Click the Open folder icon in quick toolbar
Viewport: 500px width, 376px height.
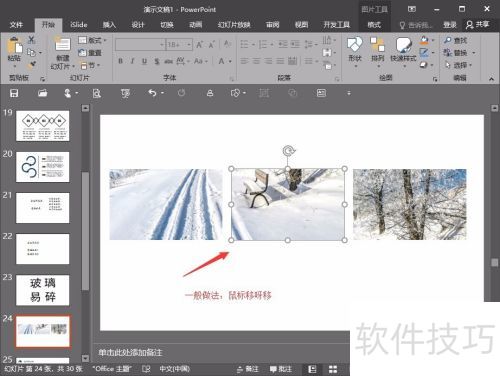pyautogui.click(x=42, y=93)
